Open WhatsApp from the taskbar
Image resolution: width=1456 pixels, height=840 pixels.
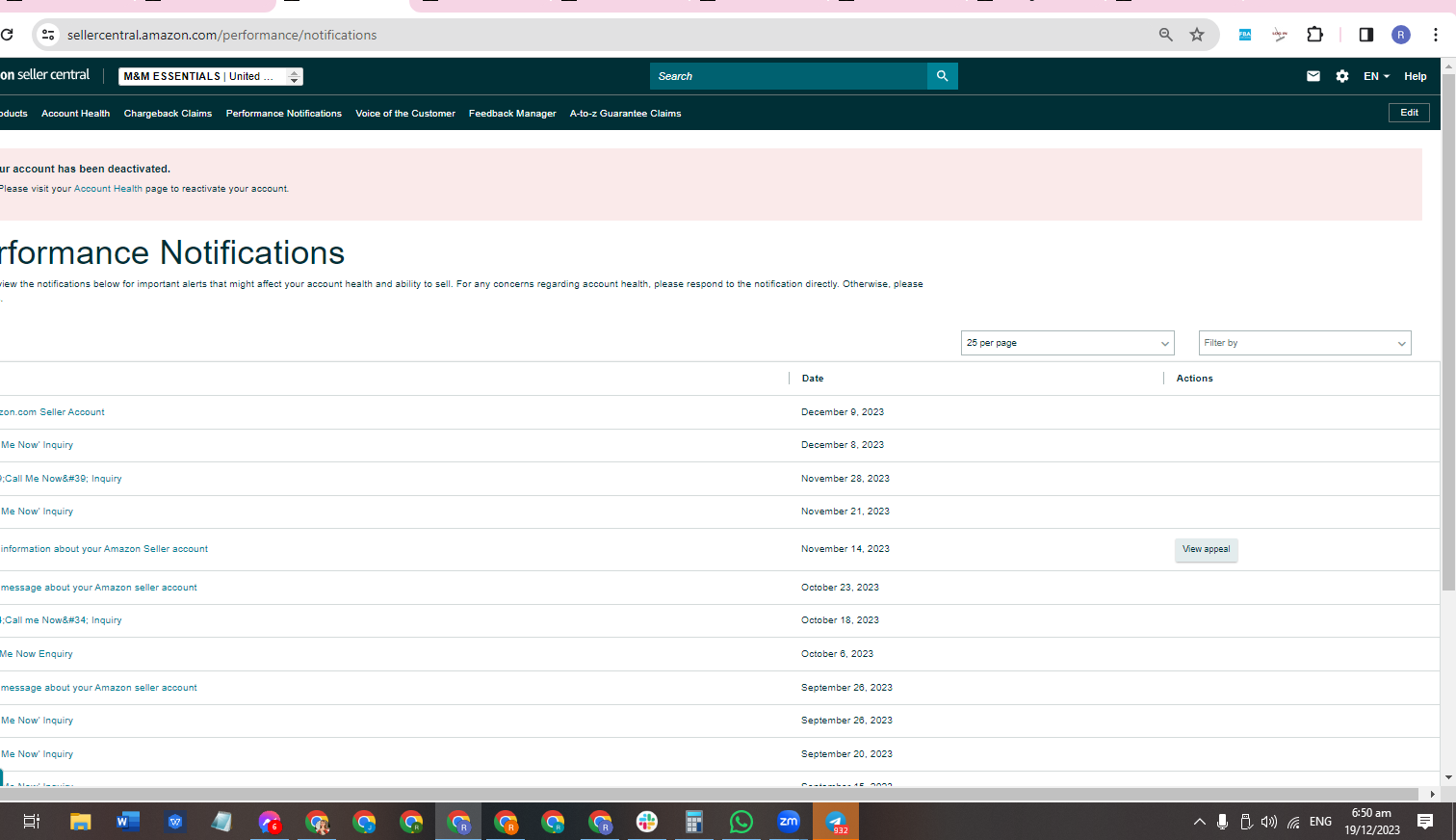click(741, 822)
